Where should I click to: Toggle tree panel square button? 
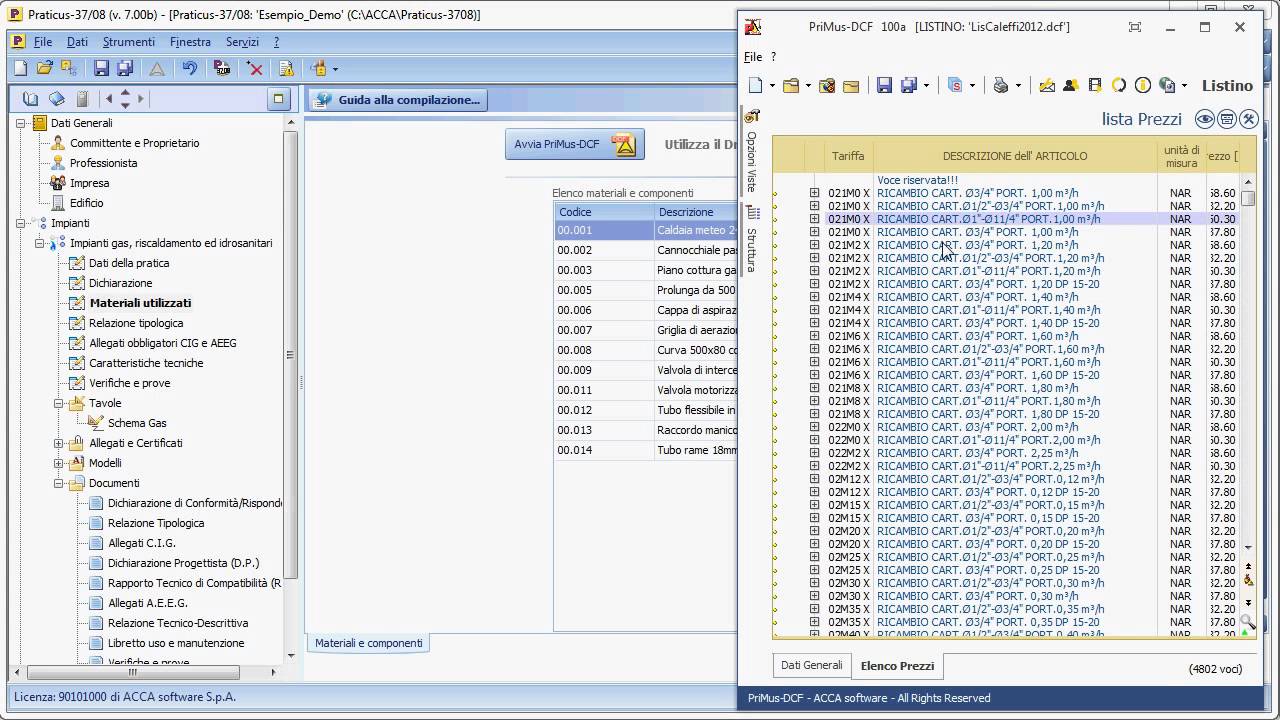click(279, 98)
